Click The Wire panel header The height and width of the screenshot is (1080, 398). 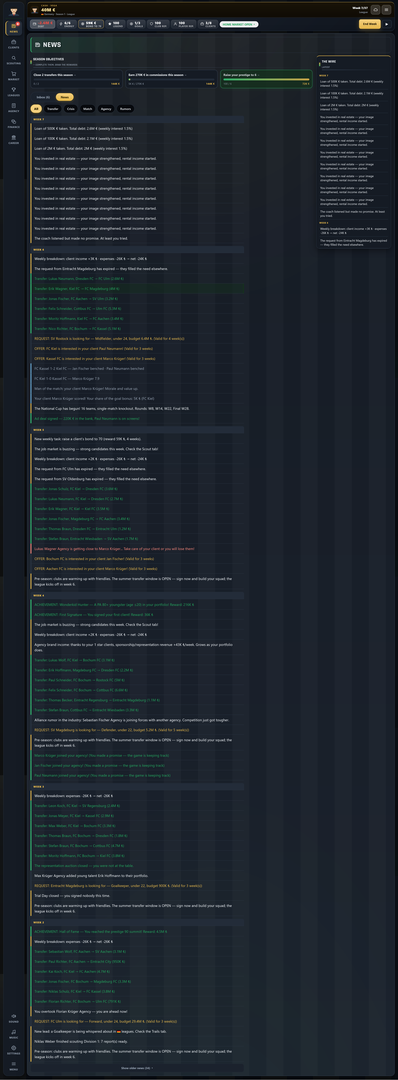353,63
